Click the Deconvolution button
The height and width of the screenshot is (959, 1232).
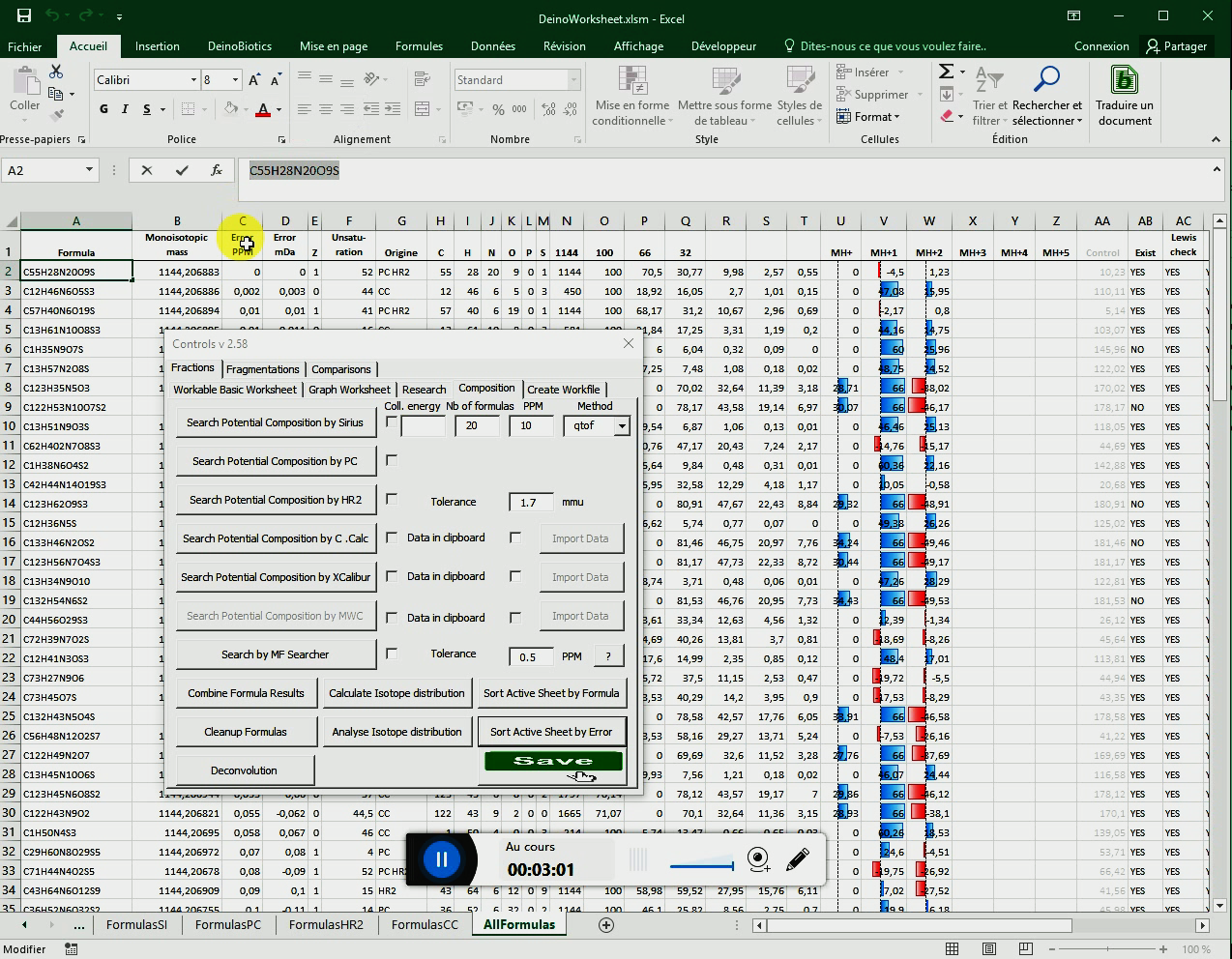click(244, 770)
